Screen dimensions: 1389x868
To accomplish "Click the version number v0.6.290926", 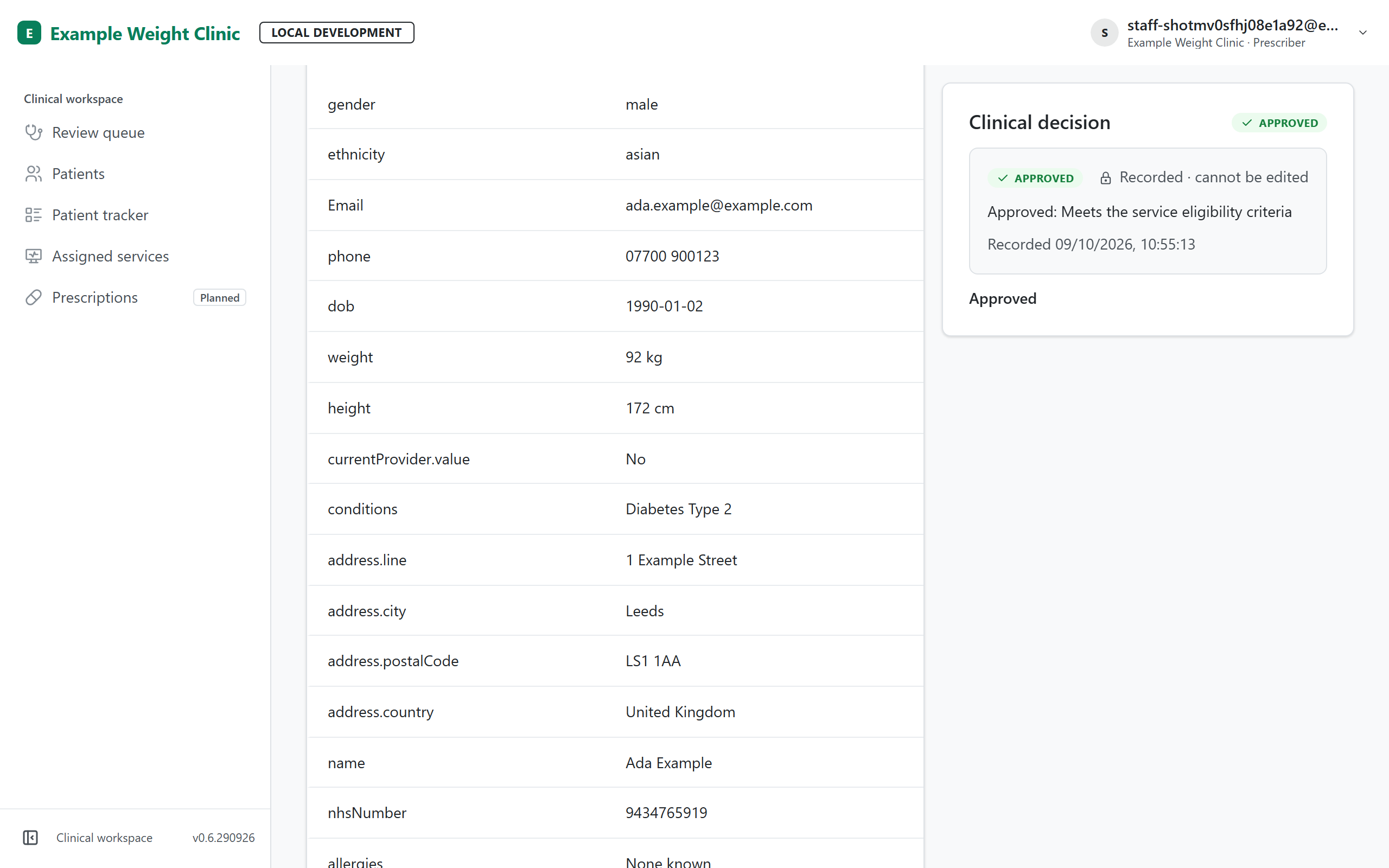I will 224,838.
